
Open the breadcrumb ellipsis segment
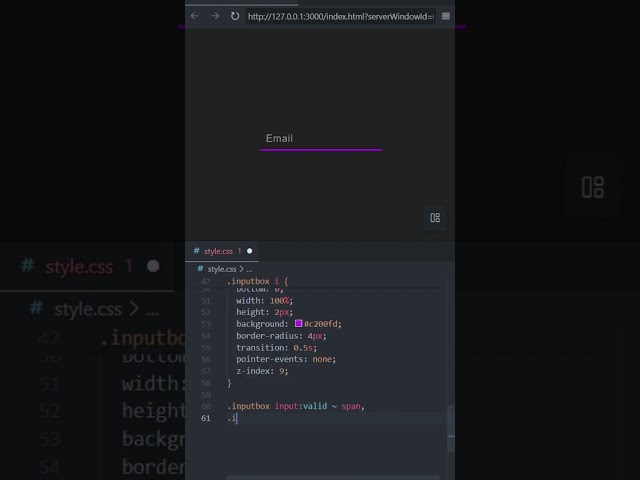pyautogui.click(x=249, y=269)
